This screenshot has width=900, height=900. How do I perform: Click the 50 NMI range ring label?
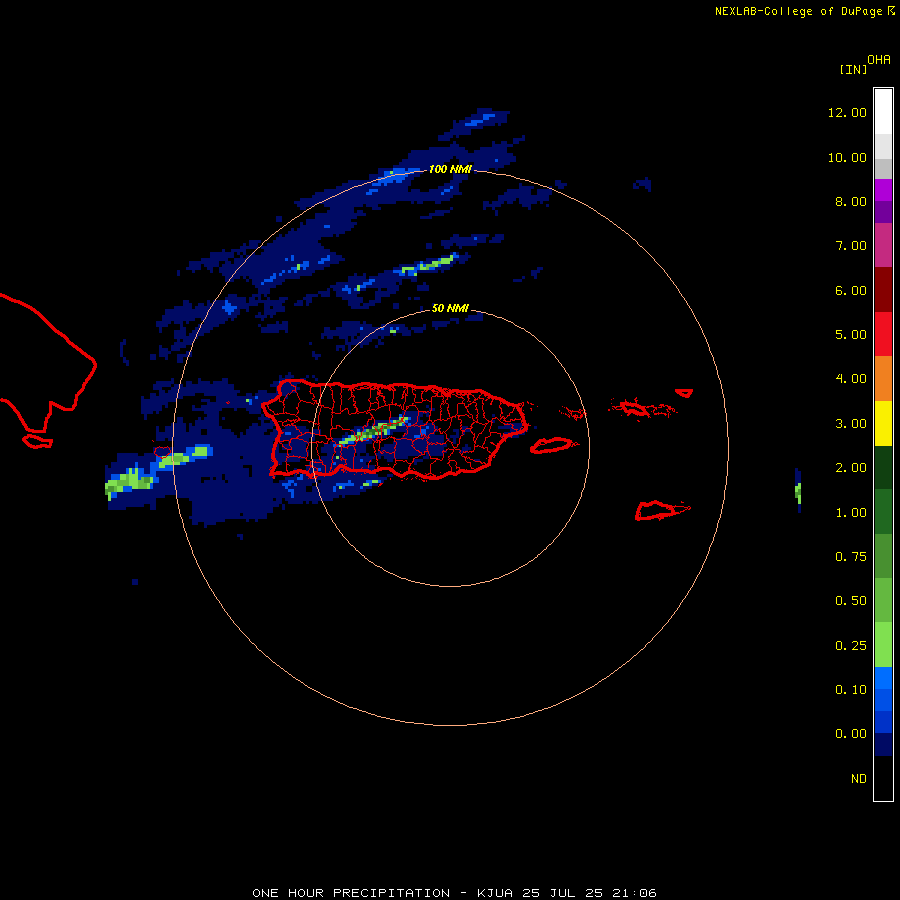tap(450, 308)
